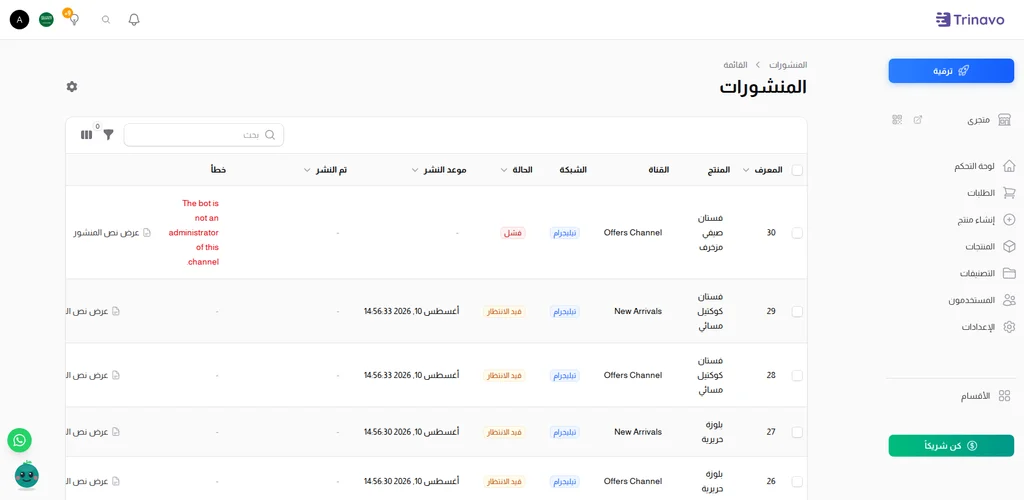Image resolution: width=1024 pixels, height=500 pixels.
Task: Click row 26 Offers Channel cell
Action: (x=633, y=482)
